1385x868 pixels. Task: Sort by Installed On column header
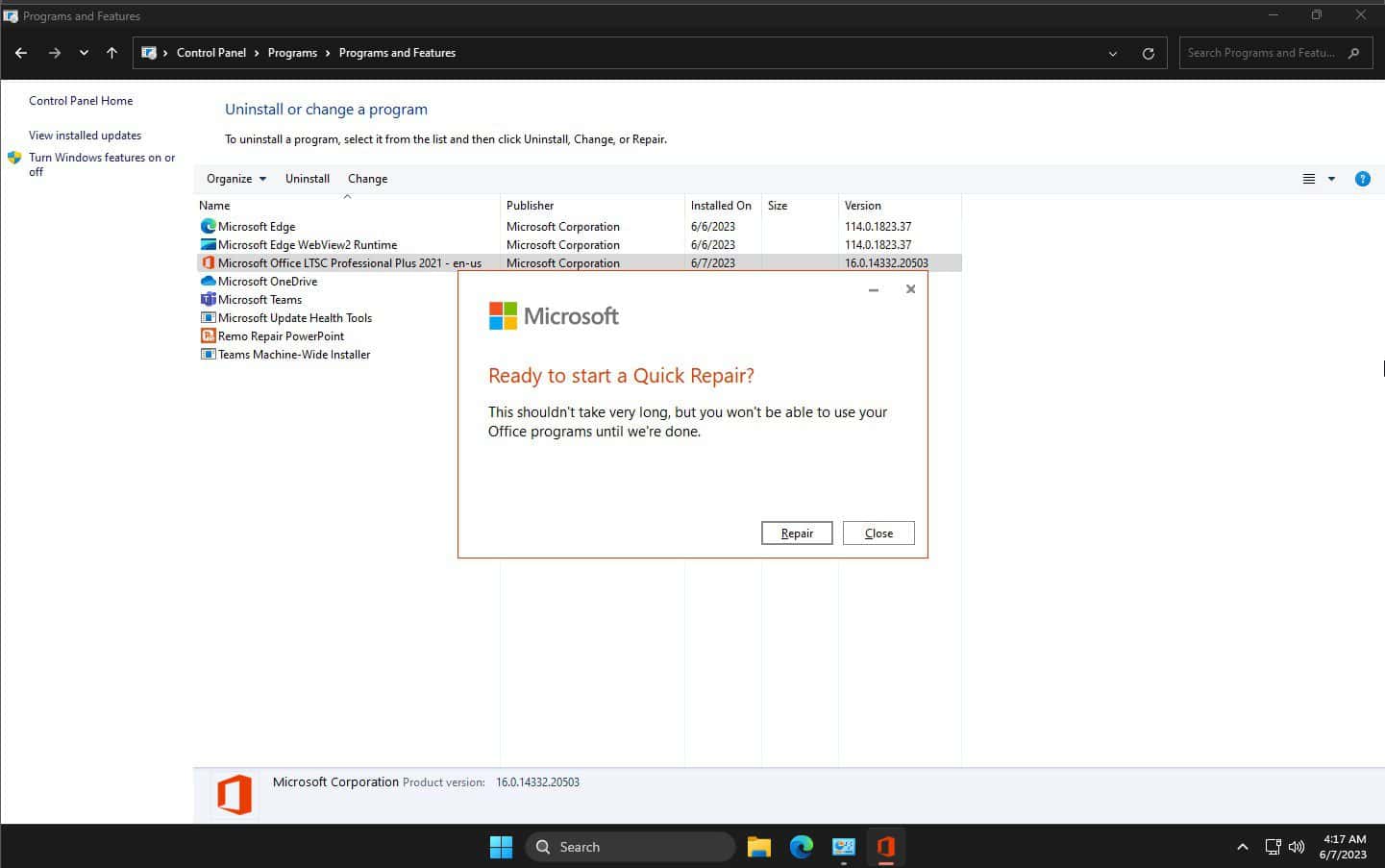click(x=723, y=205)
